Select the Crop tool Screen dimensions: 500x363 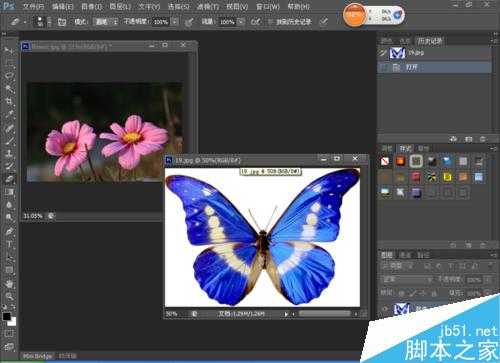pyautogui.click(x=9, y=101)
